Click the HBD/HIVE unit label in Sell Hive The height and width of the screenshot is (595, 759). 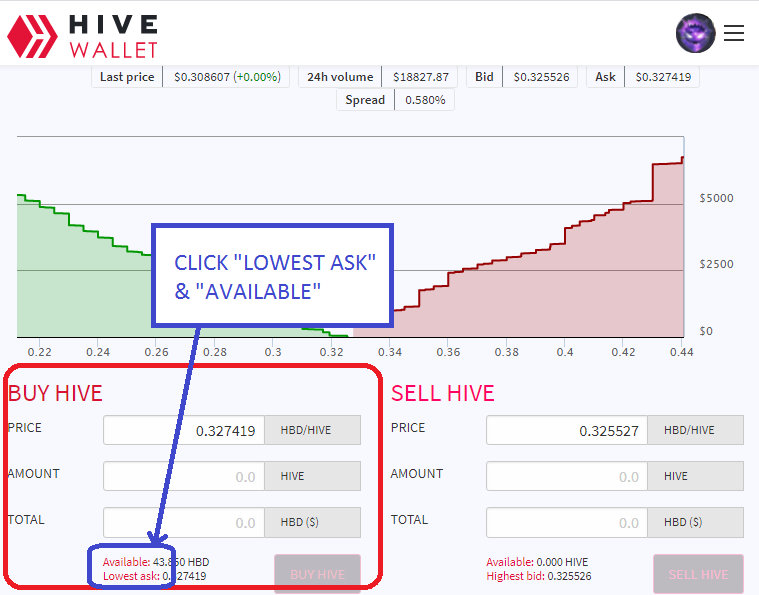click(696, 430)
